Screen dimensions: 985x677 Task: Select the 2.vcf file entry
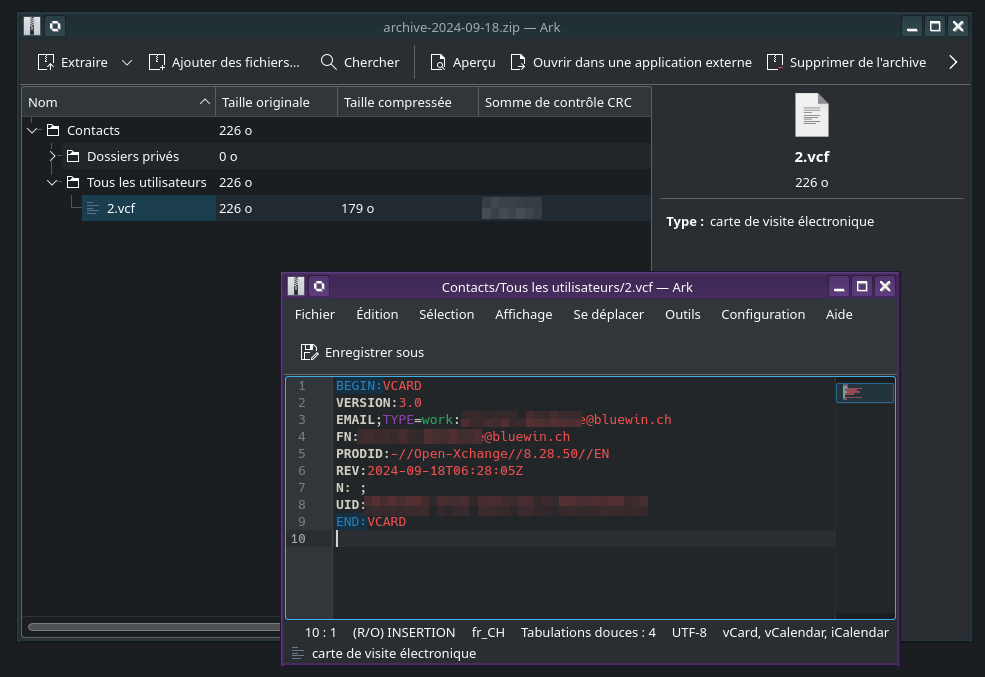(x=120, y=208)
